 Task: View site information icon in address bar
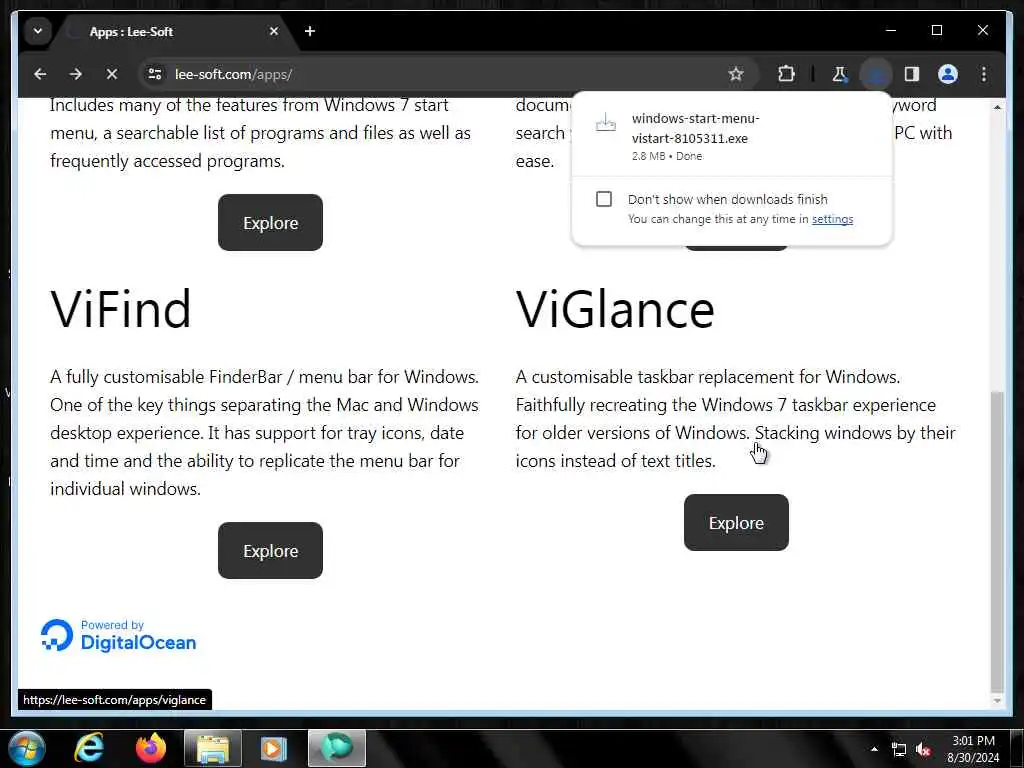point(155,74)
